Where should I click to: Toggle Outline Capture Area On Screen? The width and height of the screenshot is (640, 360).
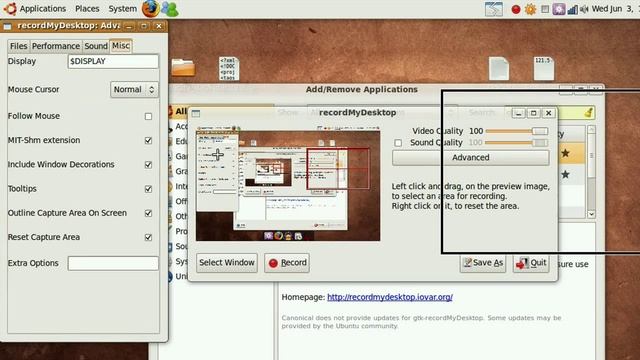pyautogui.click(x=148, y=213)
